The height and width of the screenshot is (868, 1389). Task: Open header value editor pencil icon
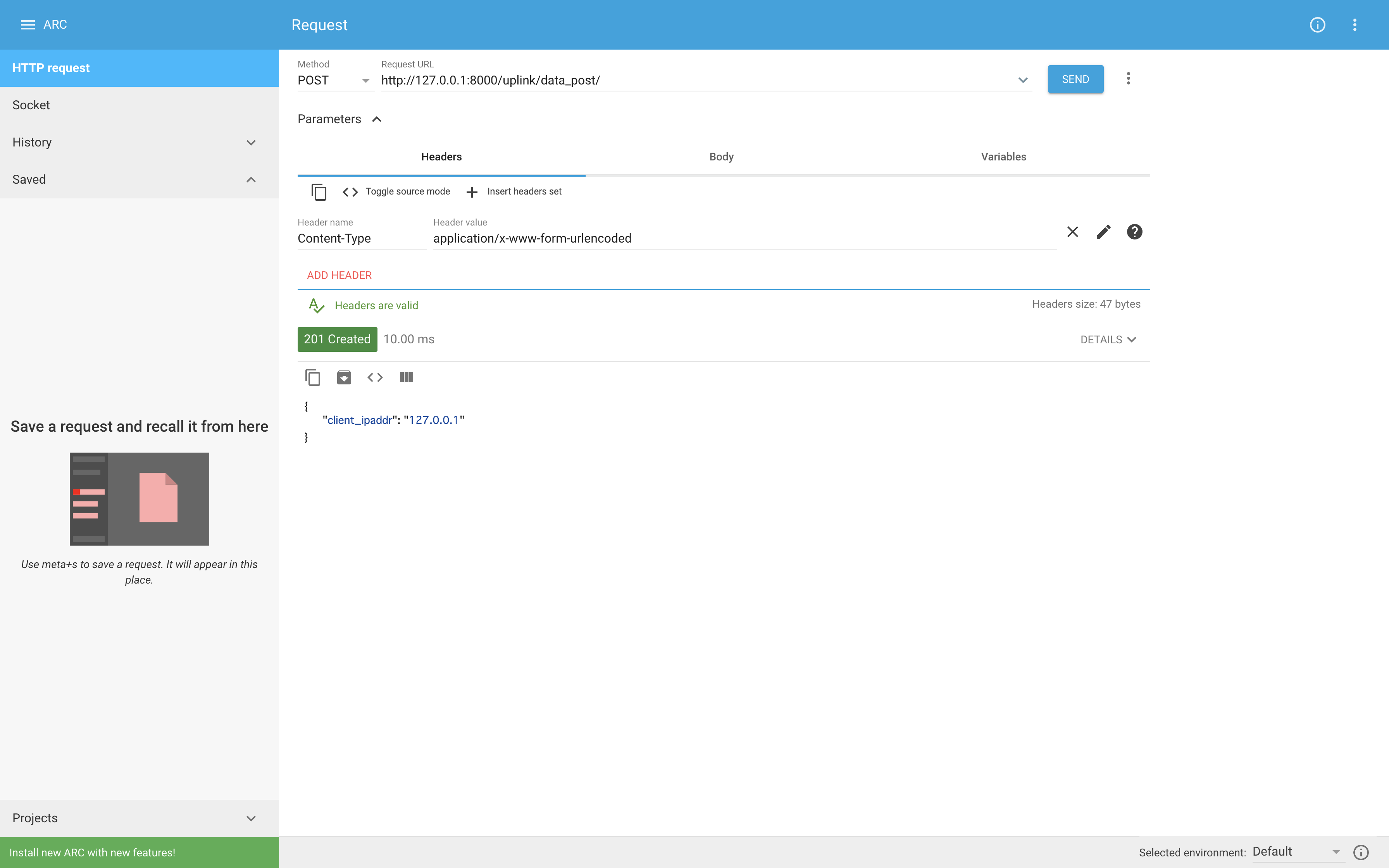pos(1103,232)
